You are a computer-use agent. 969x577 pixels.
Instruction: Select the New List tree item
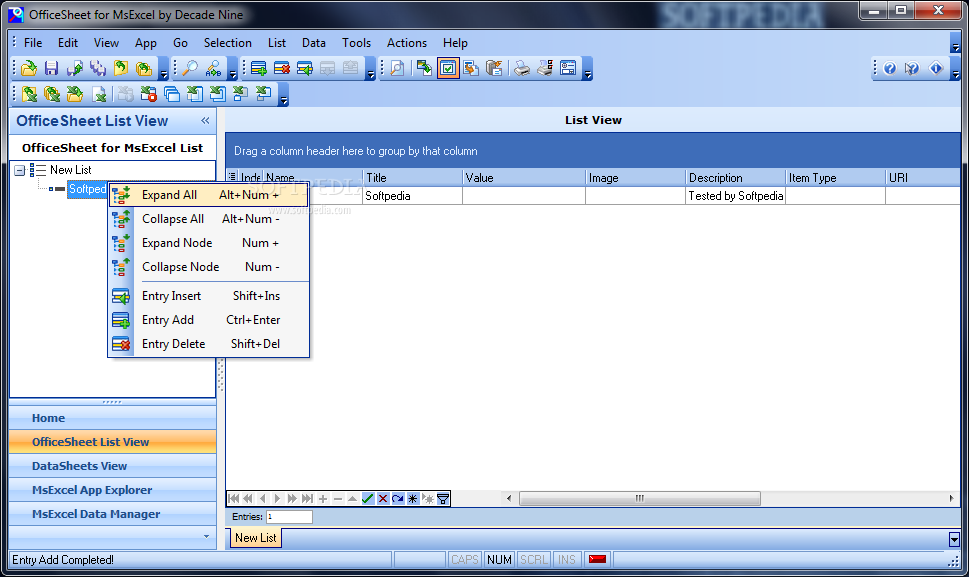coord(70,170)
